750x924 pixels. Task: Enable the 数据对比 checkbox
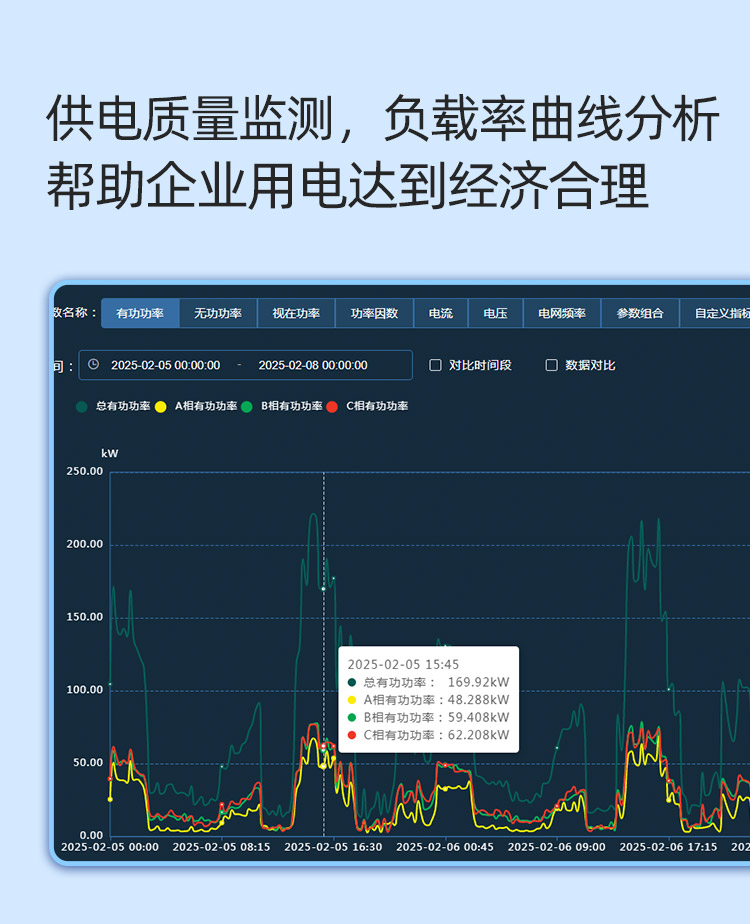click(x=551, y=365)
